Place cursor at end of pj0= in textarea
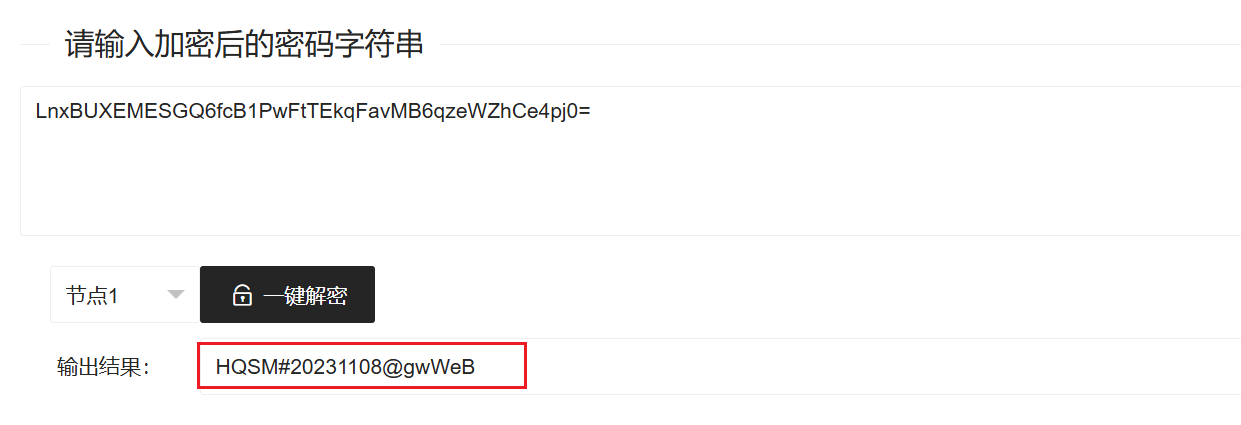Image resolution: width=1241 pixels, height=425 pixels. click(592, 111)
